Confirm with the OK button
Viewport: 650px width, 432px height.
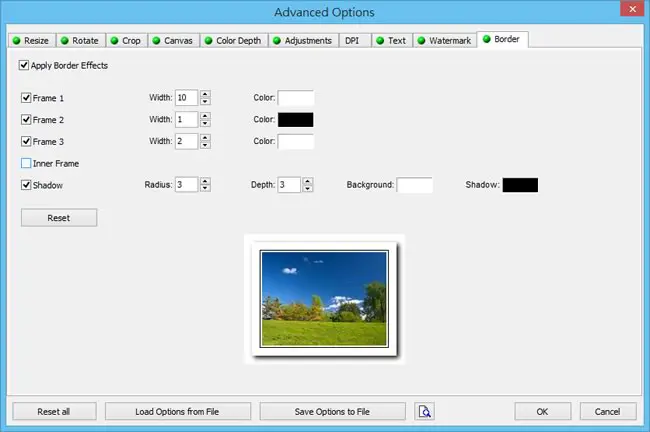542,411
